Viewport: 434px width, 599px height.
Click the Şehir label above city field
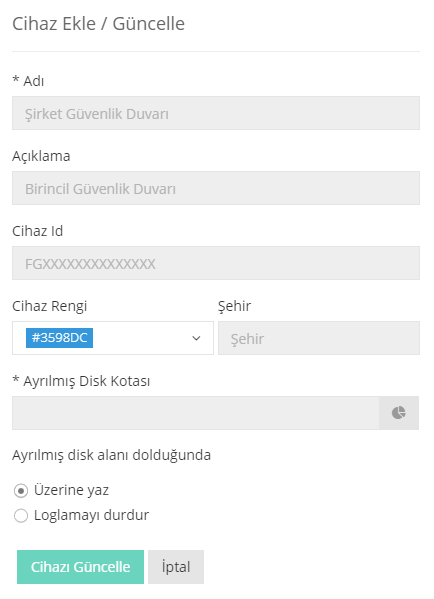pyautogui.click(x=235, y=306)
